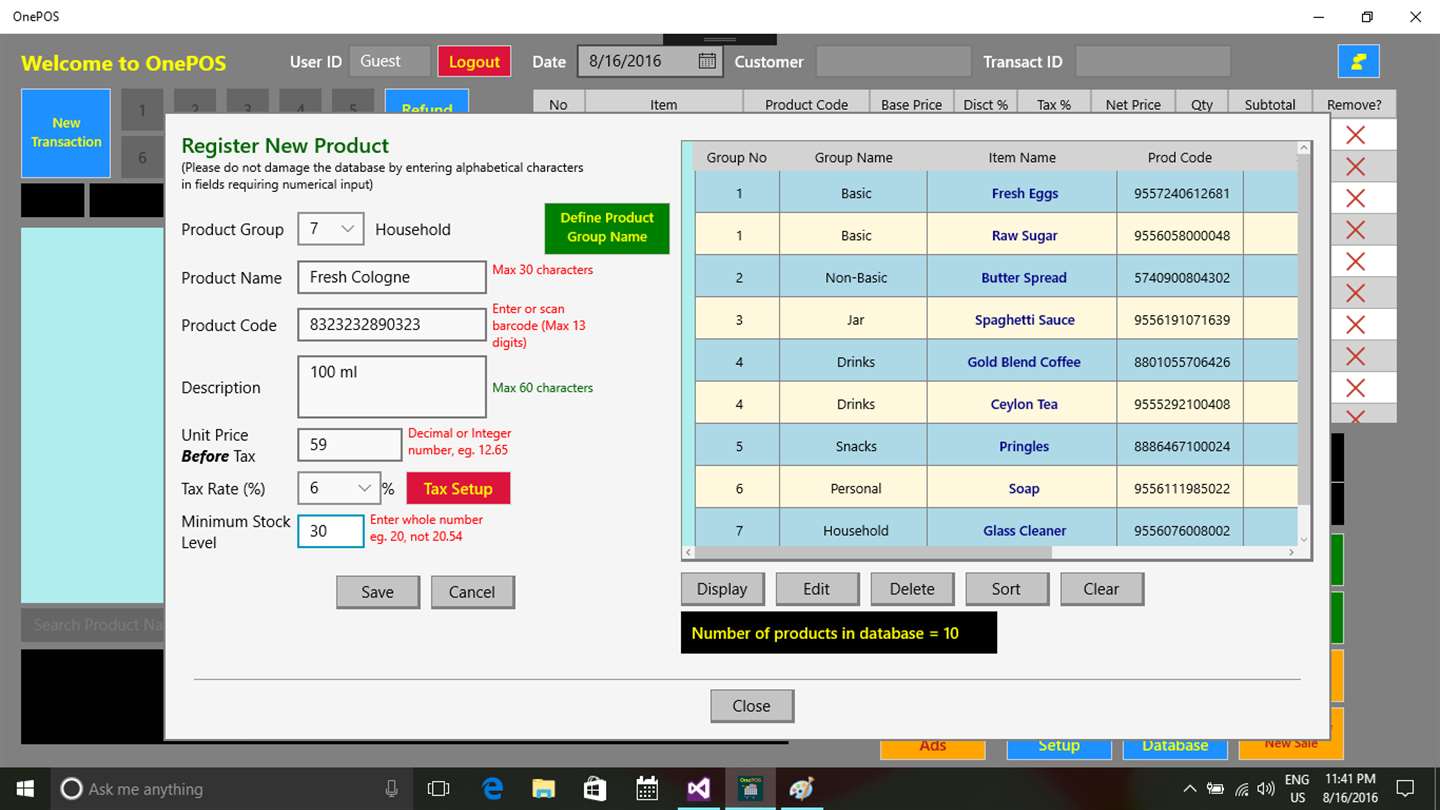Click the Customer field
This screenshot has height=810, width=1440.
pos(894,61)
